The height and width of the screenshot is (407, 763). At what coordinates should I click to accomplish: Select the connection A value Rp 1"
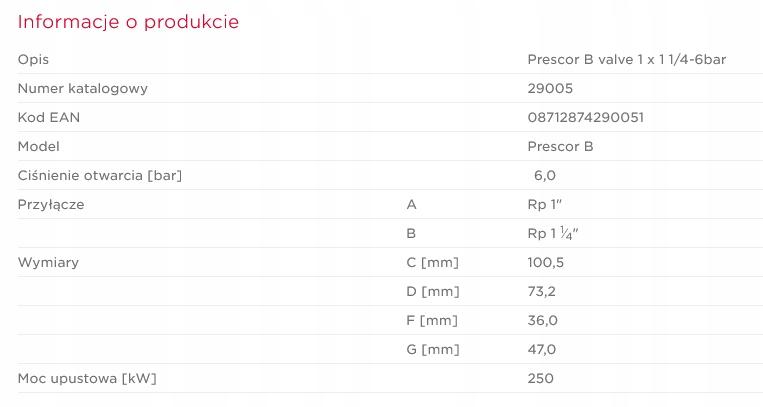click(x=548, y=204)
